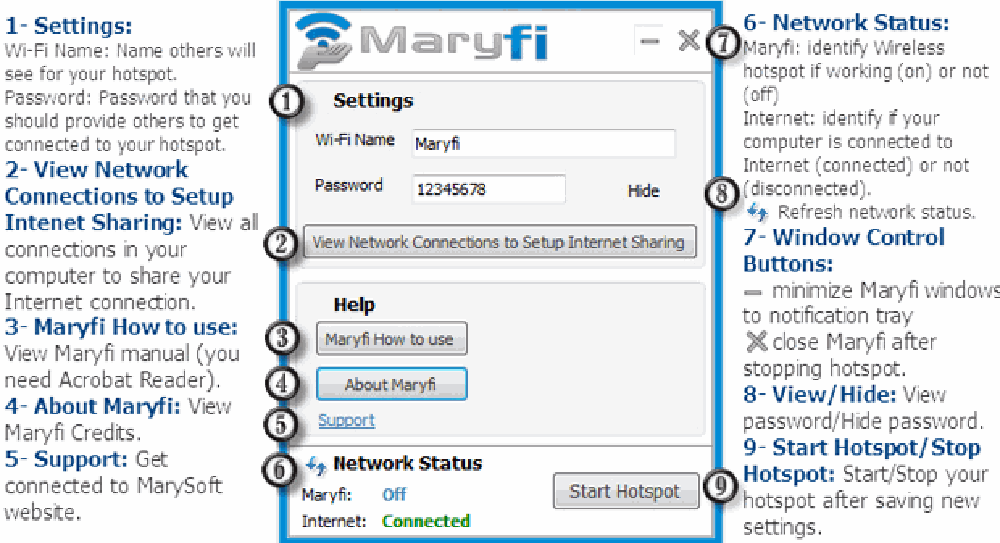This screenshot has height=543, width=1000.
Task: Click '8- View/Hide:' description heading
Action: (x=820, y=395)
